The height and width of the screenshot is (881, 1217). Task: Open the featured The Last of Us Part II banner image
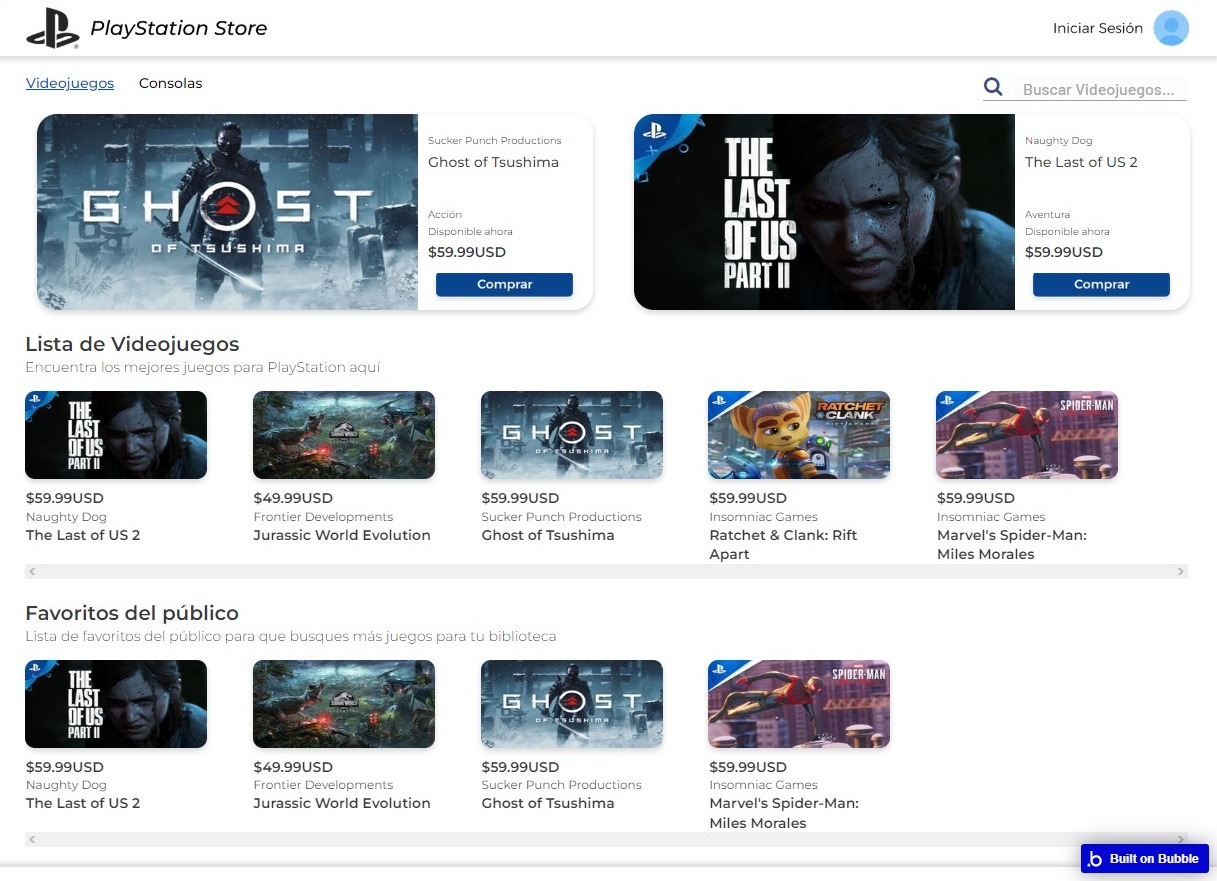point(824,212)
